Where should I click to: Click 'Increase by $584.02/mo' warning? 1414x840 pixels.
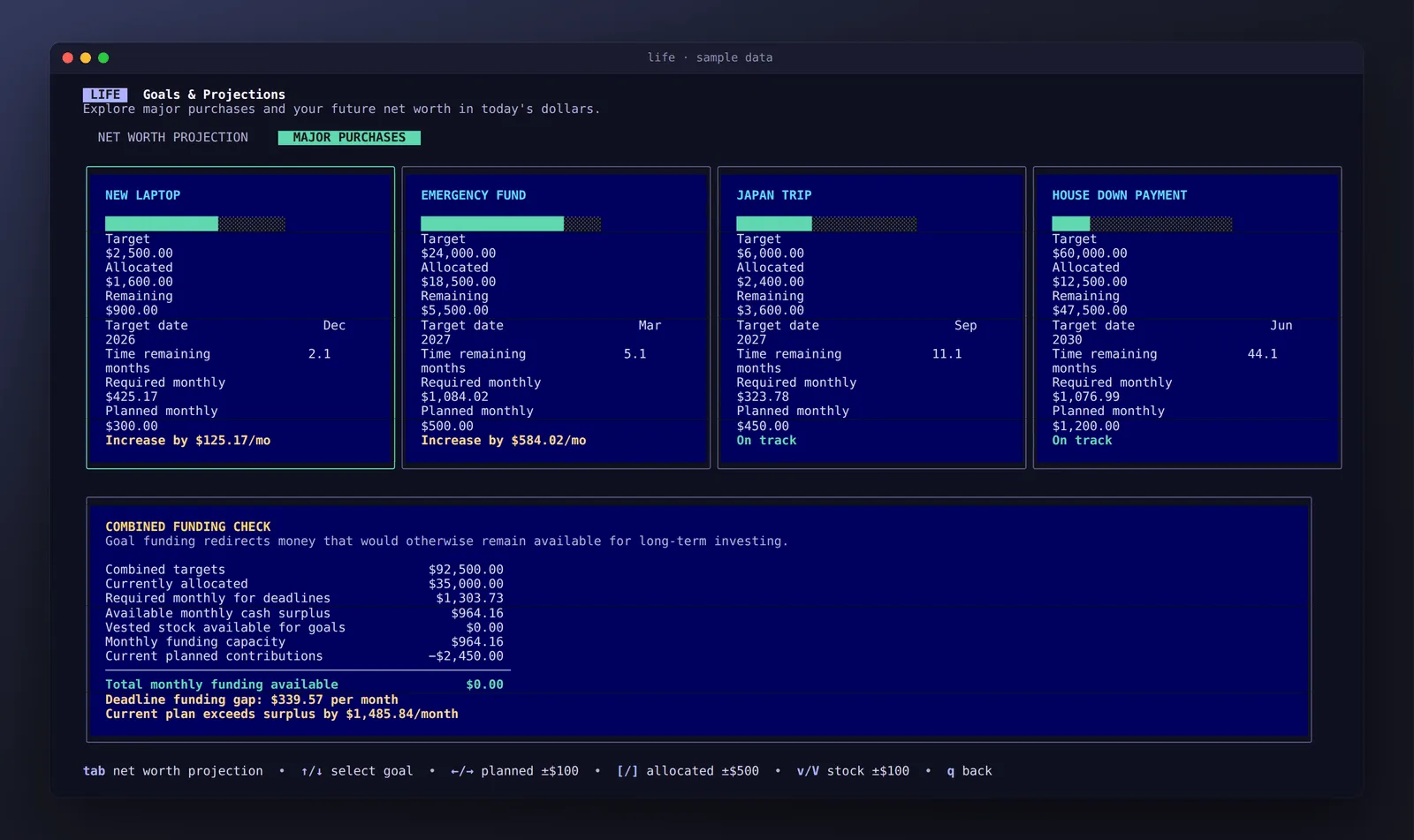(503, 441)
